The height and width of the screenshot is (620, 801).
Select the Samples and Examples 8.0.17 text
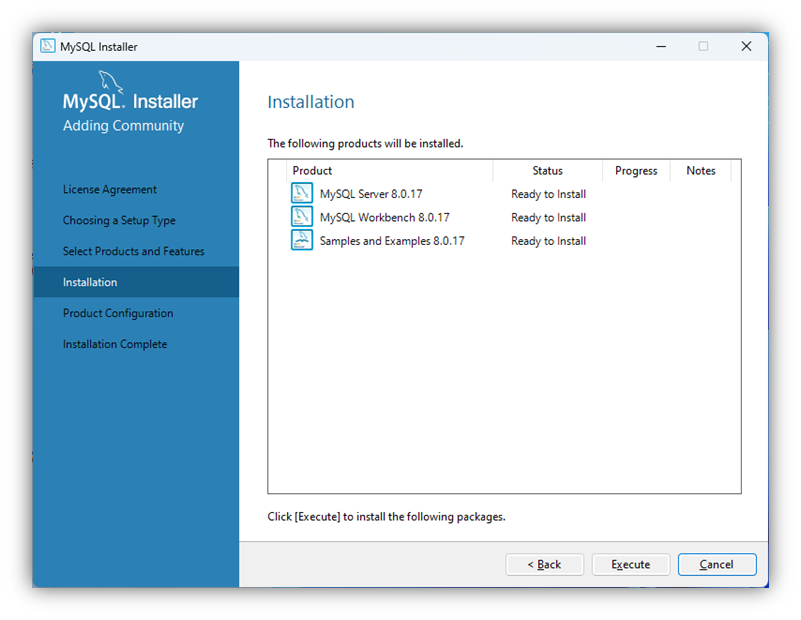pos(392,241)
